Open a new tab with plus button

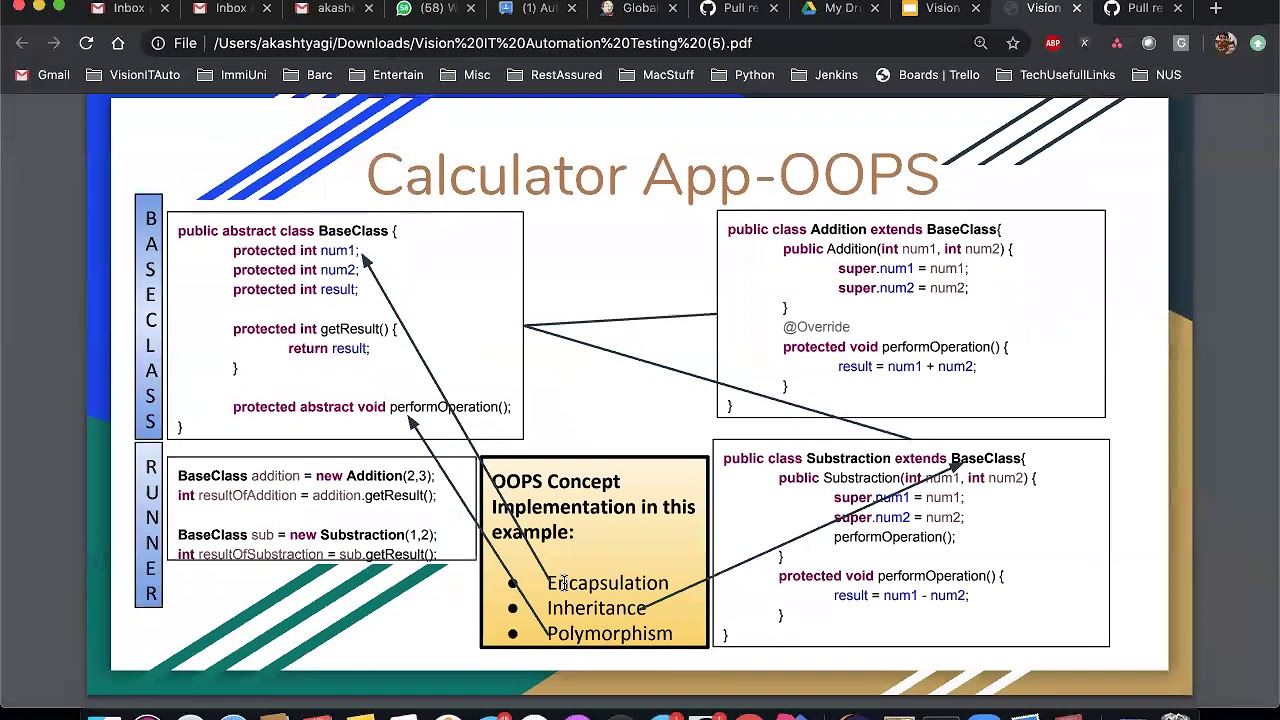coord(1216,8)
